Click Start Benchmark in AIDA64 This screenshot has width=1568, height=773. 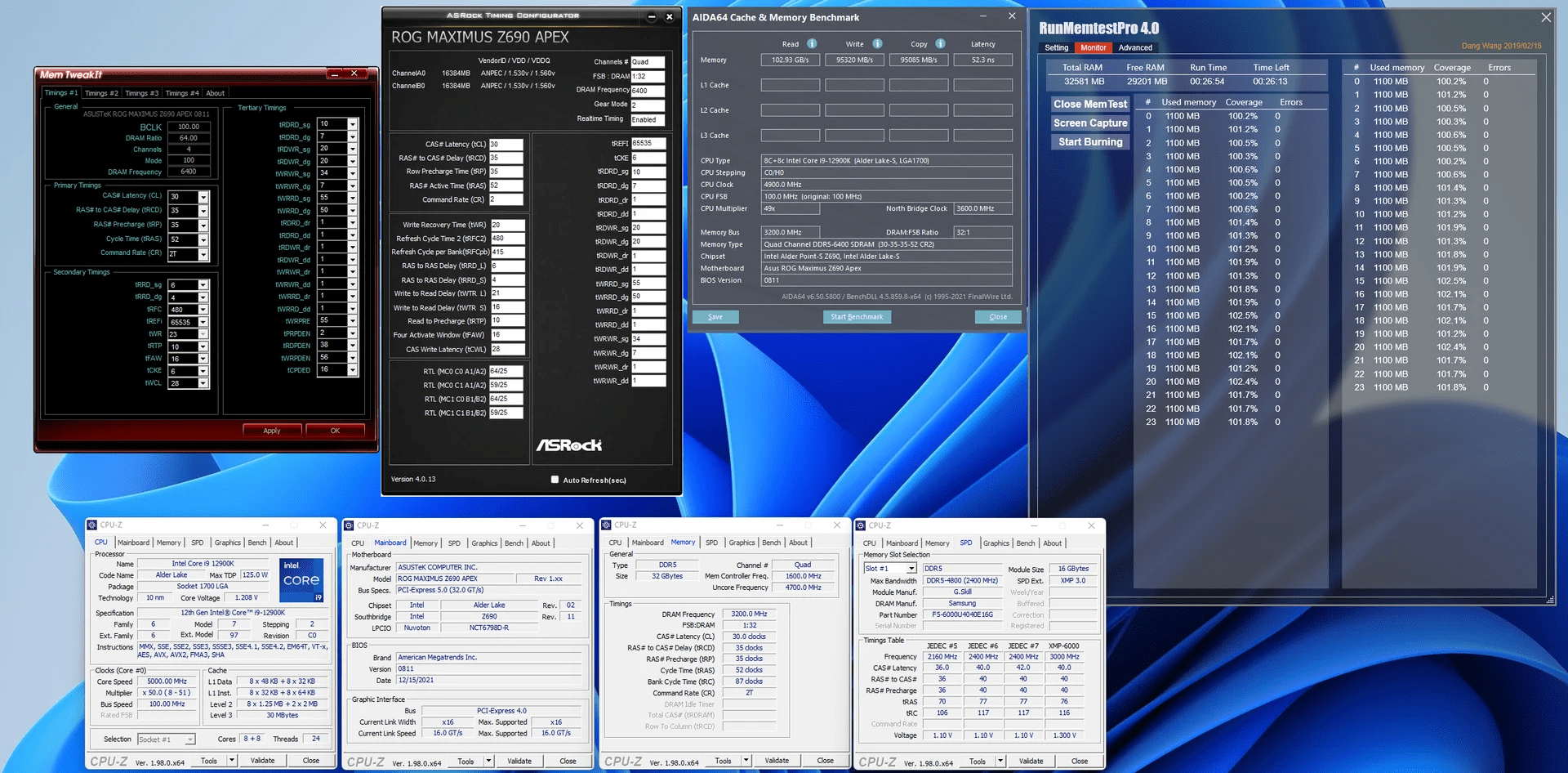[857, 317]
